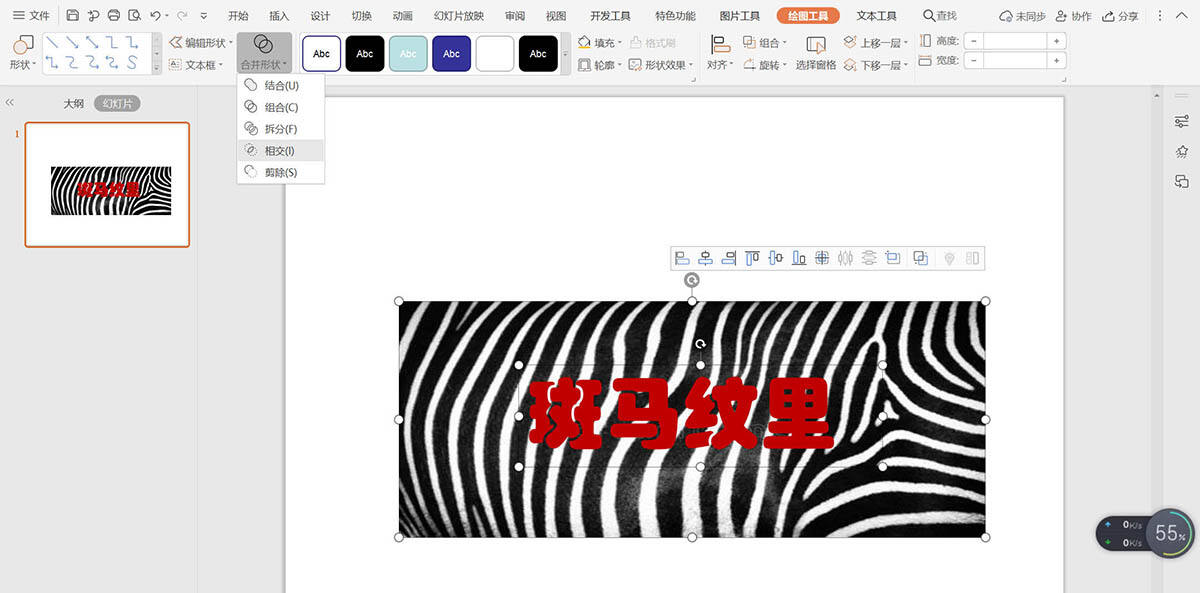Click the undo arrow icon

coord(155,16)
